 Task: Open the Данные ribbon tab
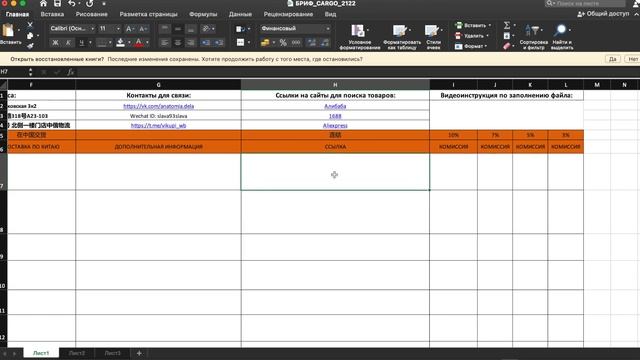(240, 14)
